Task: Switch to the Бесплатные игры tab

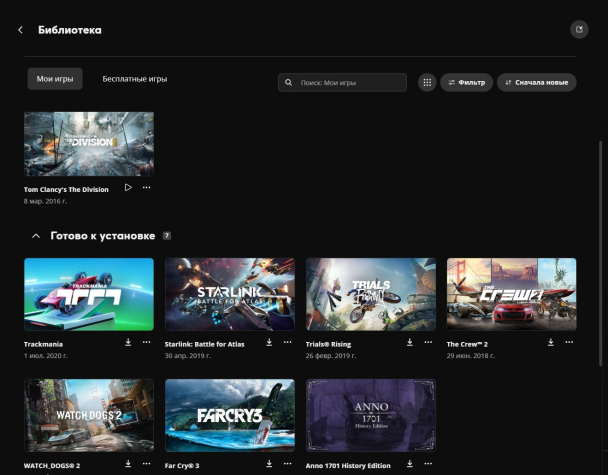Action: (135, 79)
